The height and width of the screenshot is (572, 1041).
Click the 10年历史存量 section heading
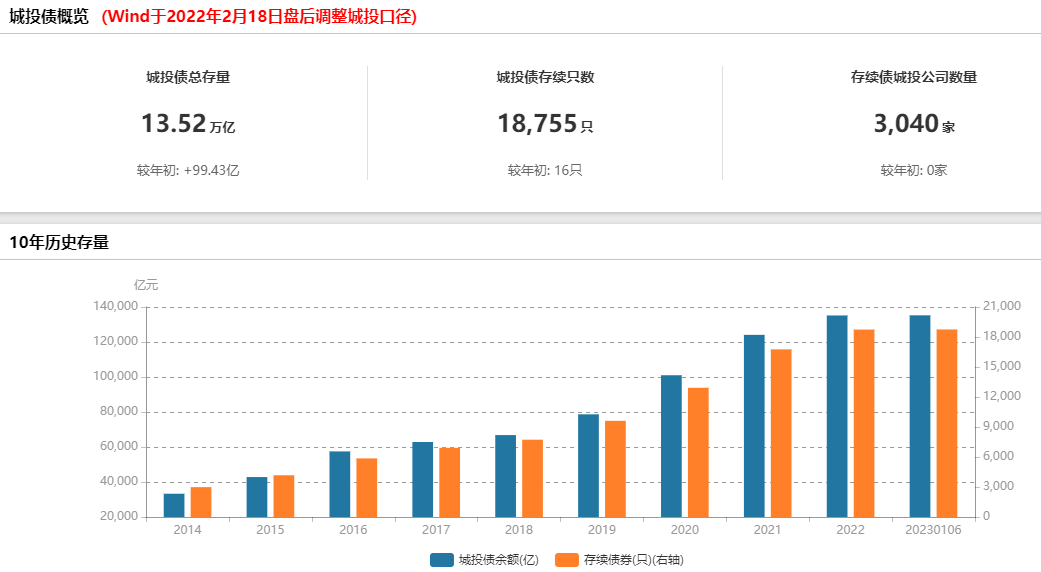[59, 242]
